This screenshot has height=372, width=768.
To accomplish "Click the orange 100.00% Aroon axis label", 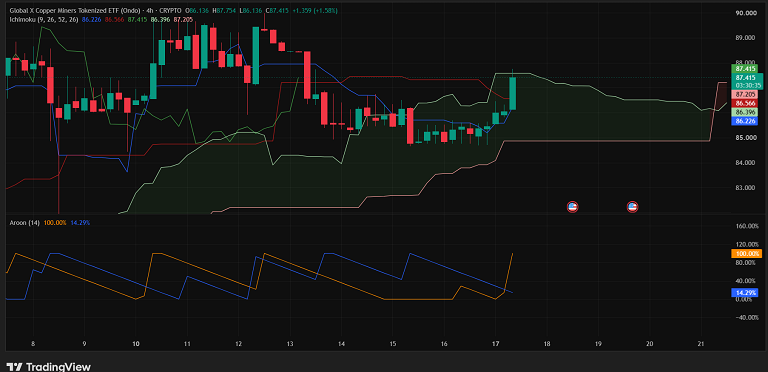I will [746, 254].
